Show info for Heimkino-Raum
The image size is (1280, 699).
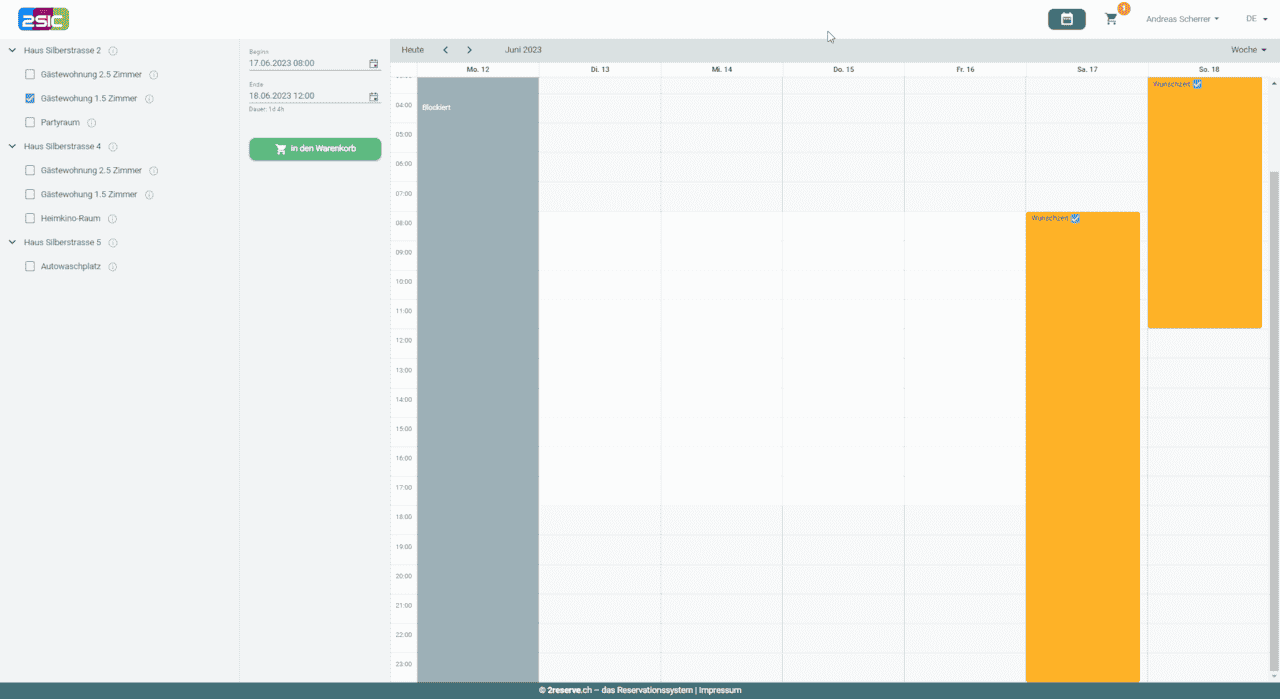[112, 219]
